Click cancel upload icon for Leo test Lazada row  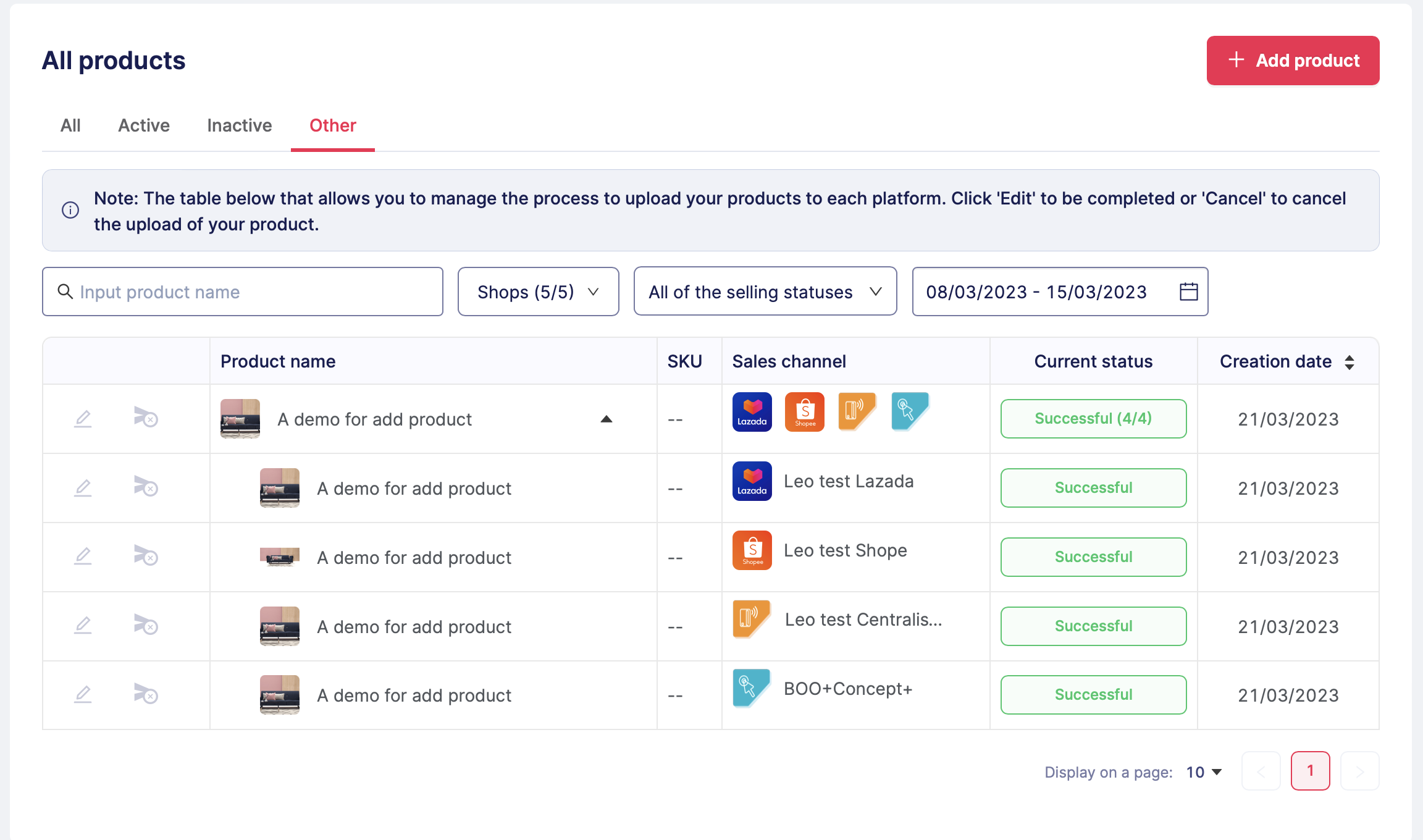[x=146, y=487]
